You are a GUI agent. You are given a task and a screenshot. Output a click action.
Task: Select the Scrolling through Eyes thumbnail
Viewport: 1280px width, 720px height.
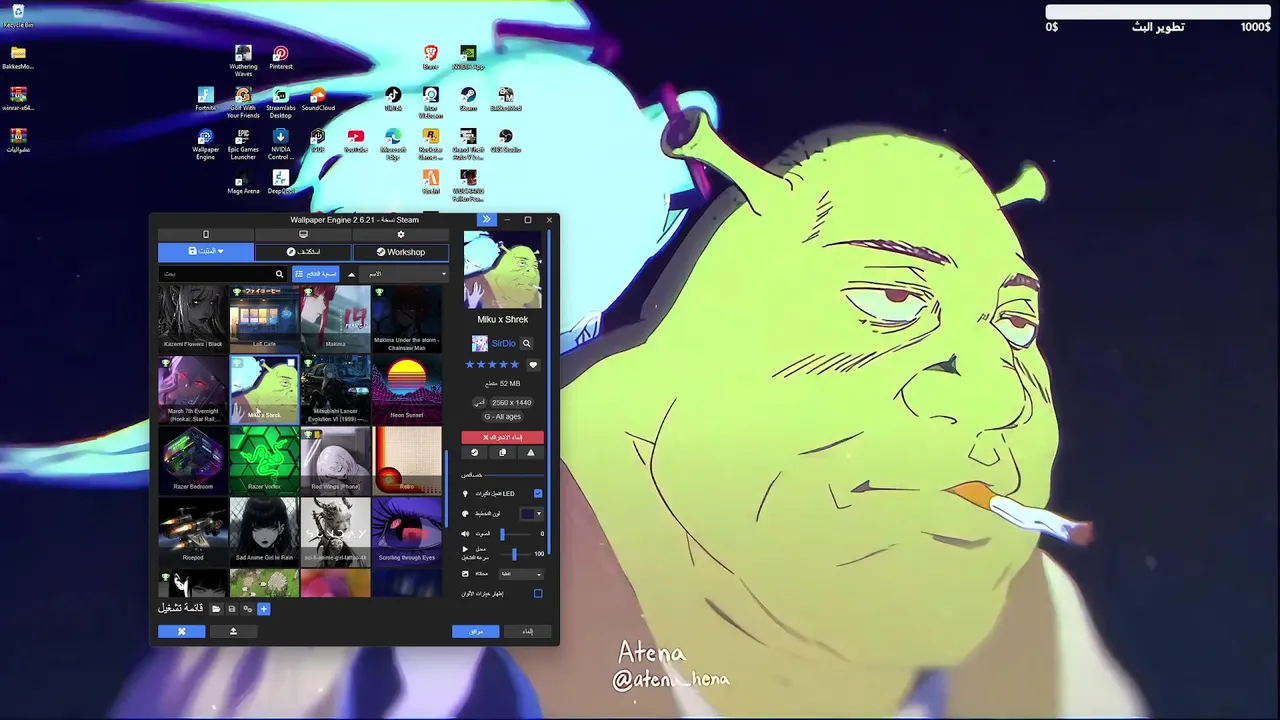406,531
